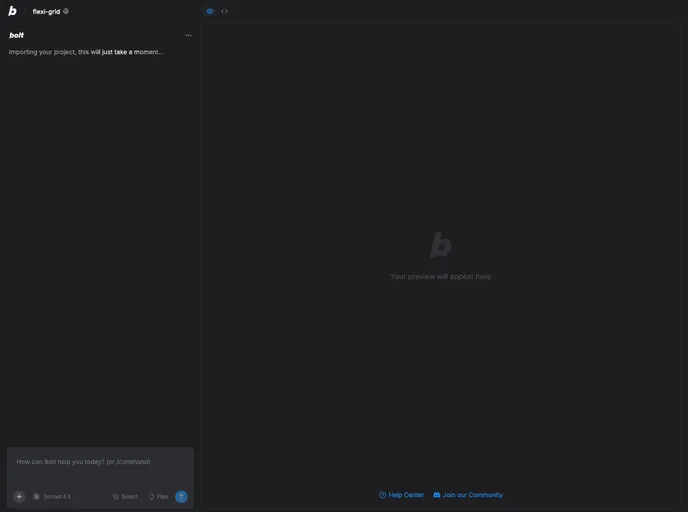Click the plus attachment button
Viewport: 688px width, 512px height.
[x=19, y=496]
